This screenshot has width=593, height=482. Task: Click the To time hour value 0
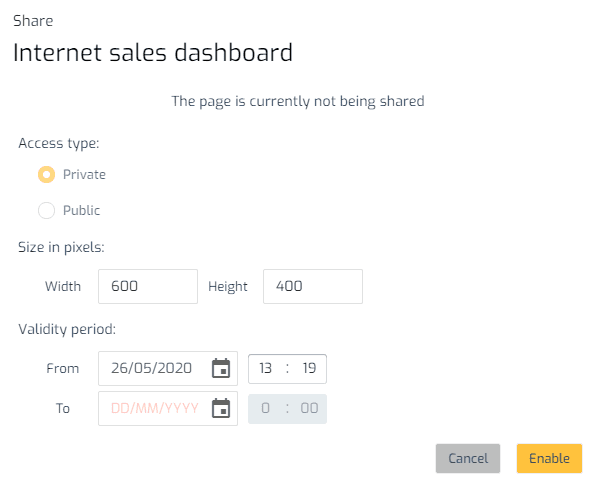point(265,408)
